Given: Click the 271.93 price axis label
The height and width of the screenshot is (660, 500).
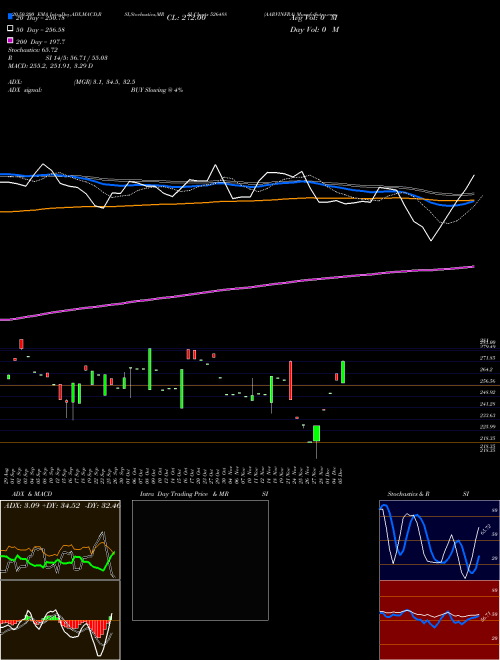Looking at the screenshot, I should 487,358.
